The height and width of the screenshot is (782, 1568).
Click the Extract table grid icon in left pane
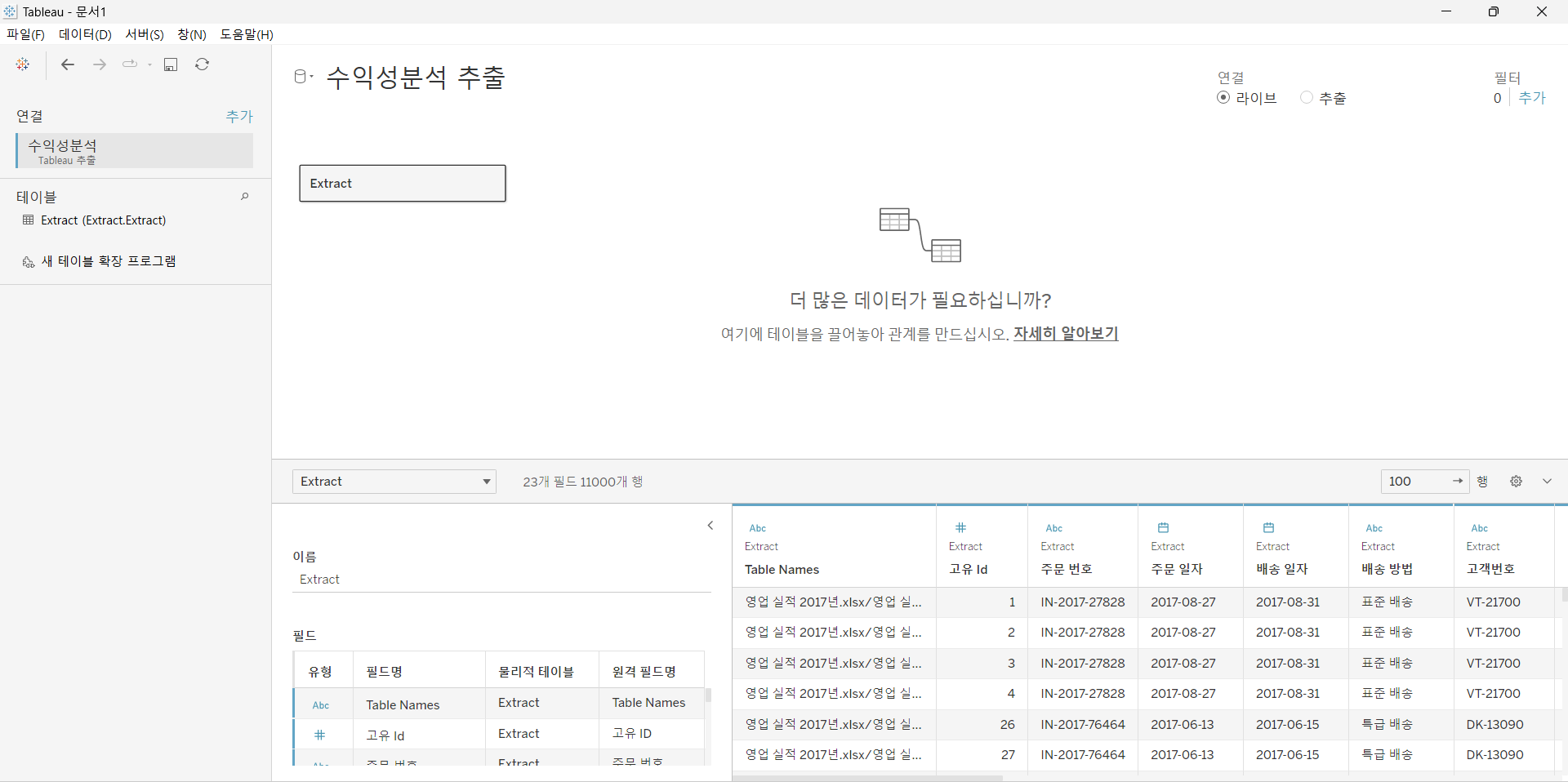pos(29,220)
